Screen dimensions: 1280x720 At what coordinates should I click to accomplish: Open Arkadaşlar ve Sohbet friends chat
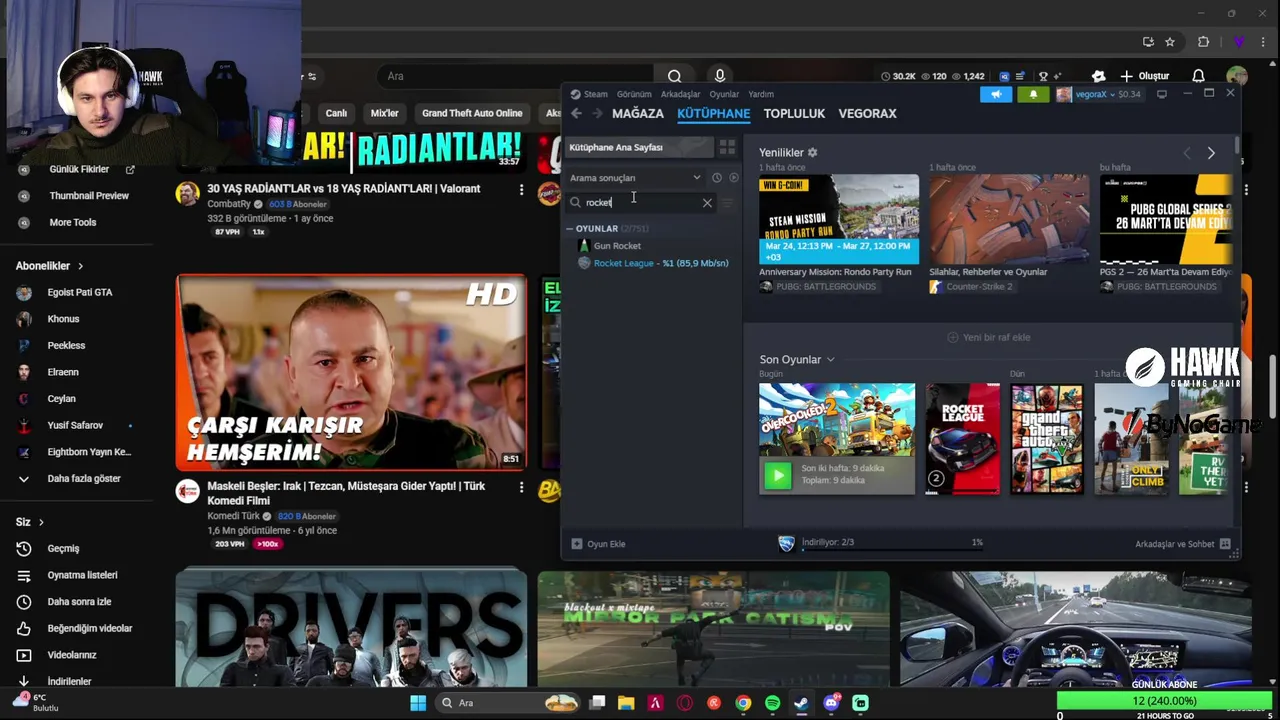(1183, 544)
